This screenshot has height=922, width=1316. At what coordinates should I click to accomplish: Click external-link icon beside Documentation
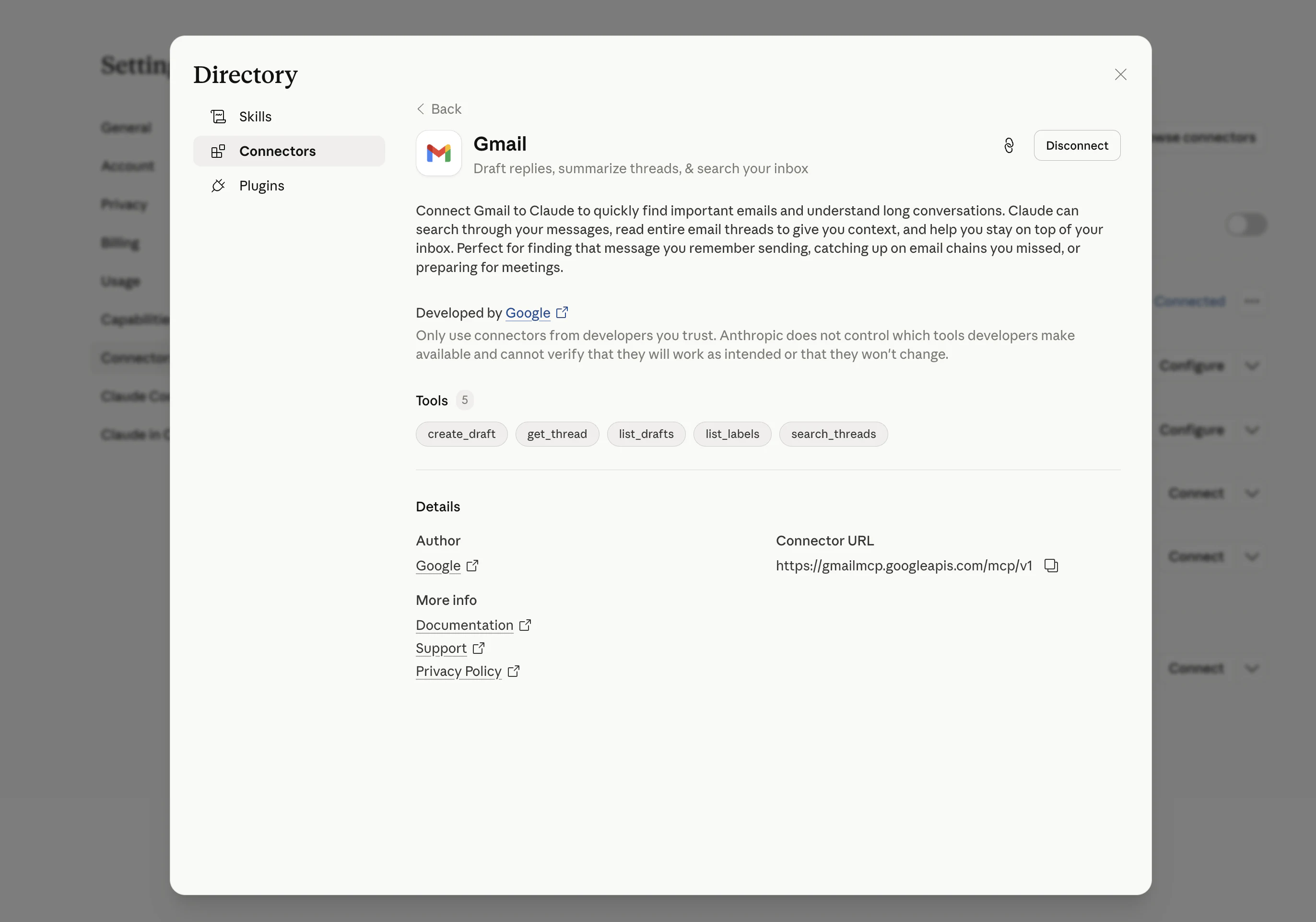(525, 625)
